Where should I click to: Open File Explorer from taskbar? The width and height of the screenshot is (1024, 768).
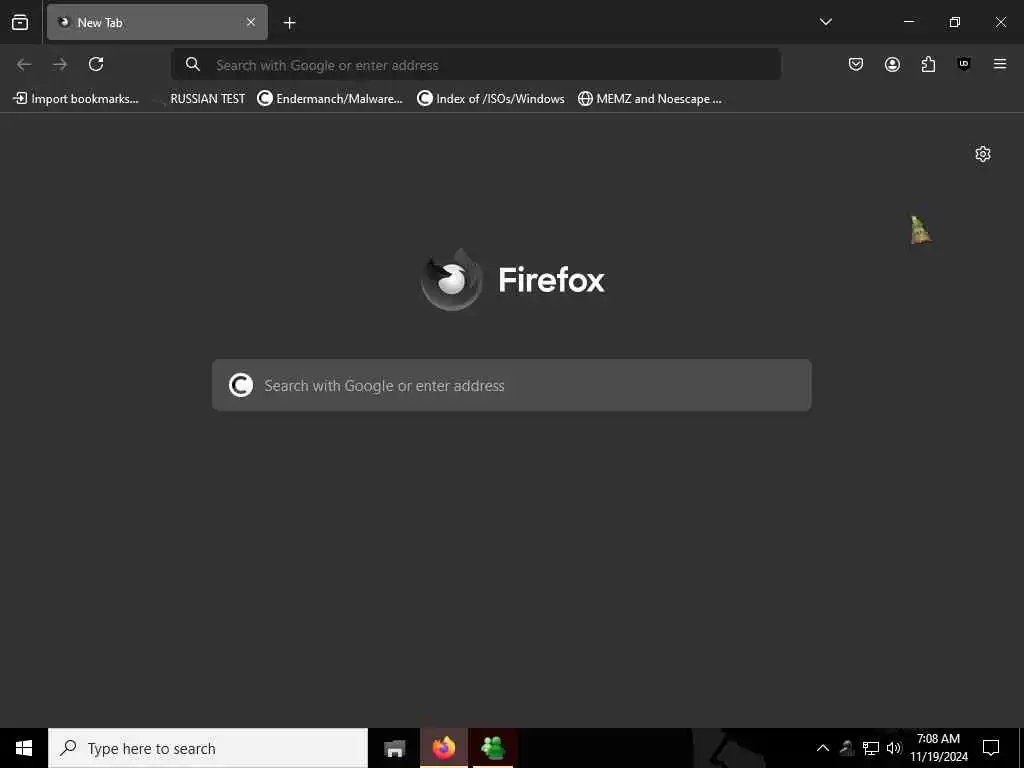(x=394, y=748)
